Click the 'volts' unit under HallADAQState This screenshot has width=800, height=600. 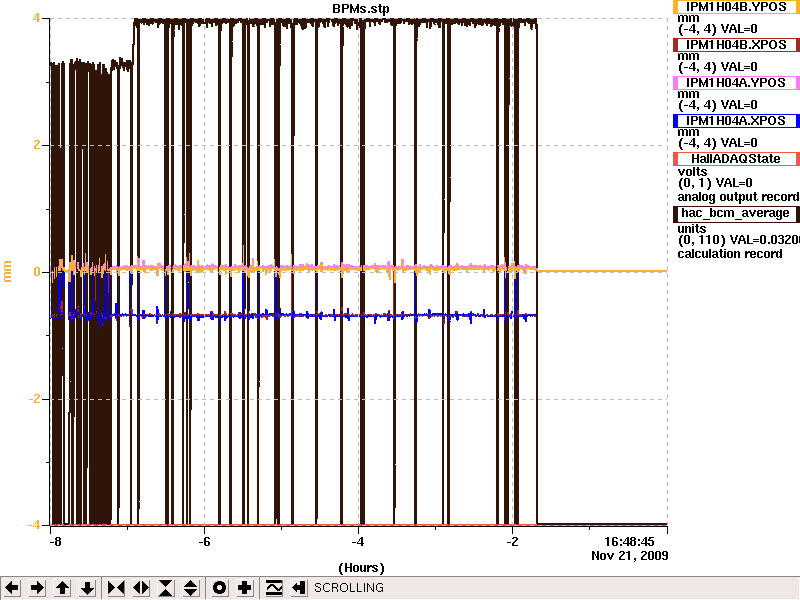coord(692,171)
